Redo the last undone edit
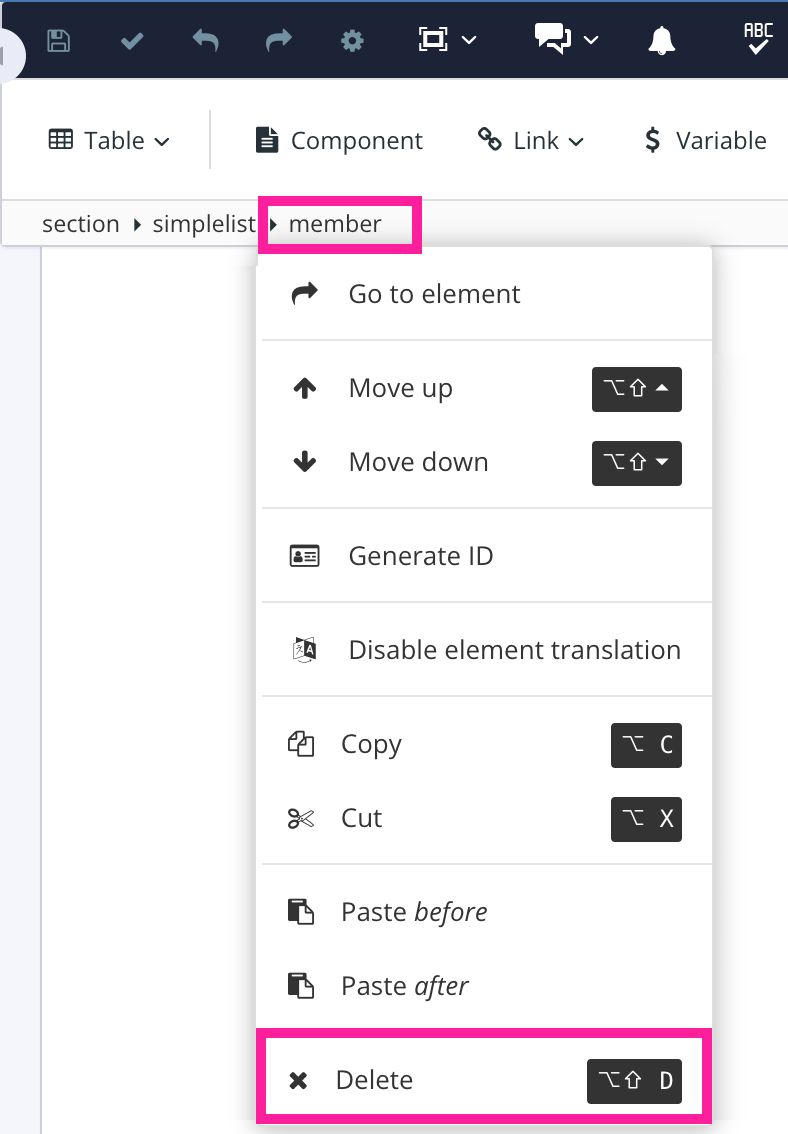The height and width of the screenshot is (1134, 788). coord(279,40)
